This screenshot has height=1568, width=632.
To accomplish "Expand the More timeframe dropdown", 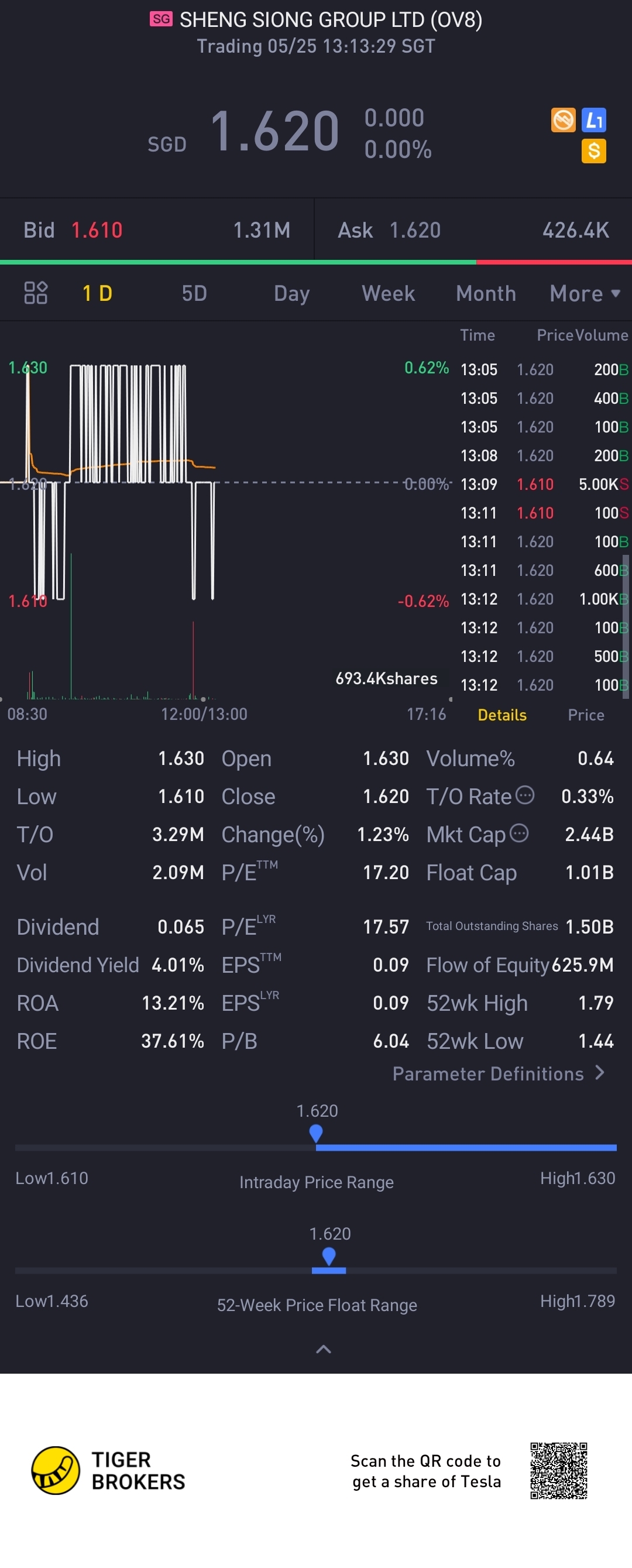I will click(x=585, y=293).
